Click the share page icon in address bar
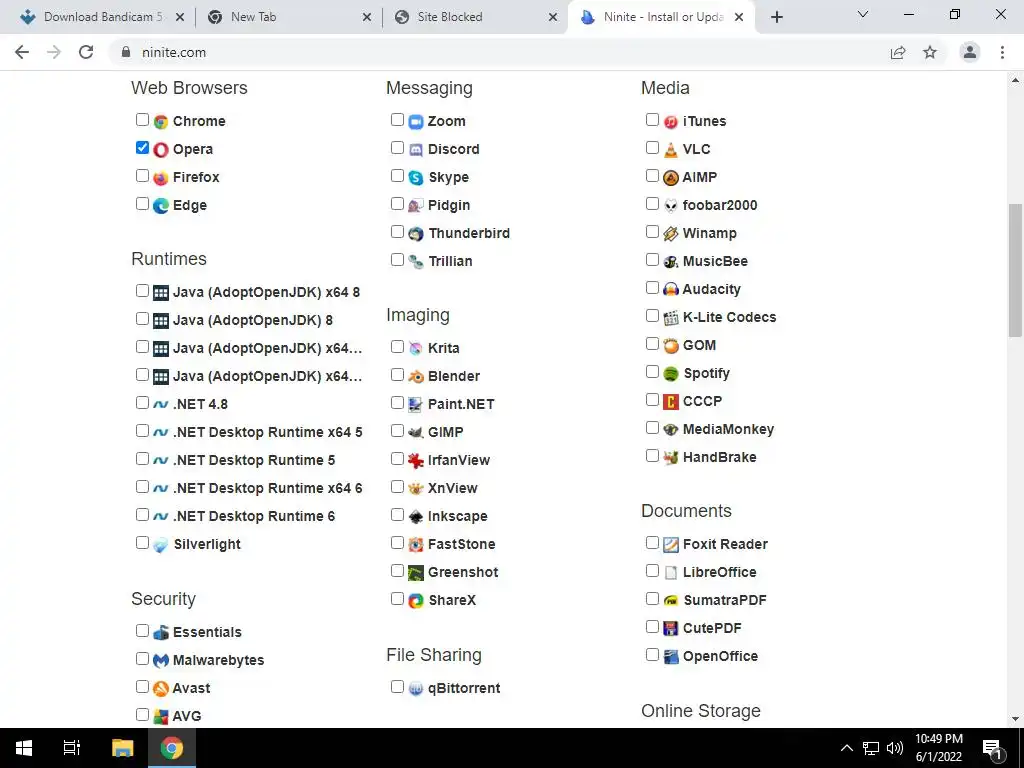Screen dimensions: 1024x768 898,52
